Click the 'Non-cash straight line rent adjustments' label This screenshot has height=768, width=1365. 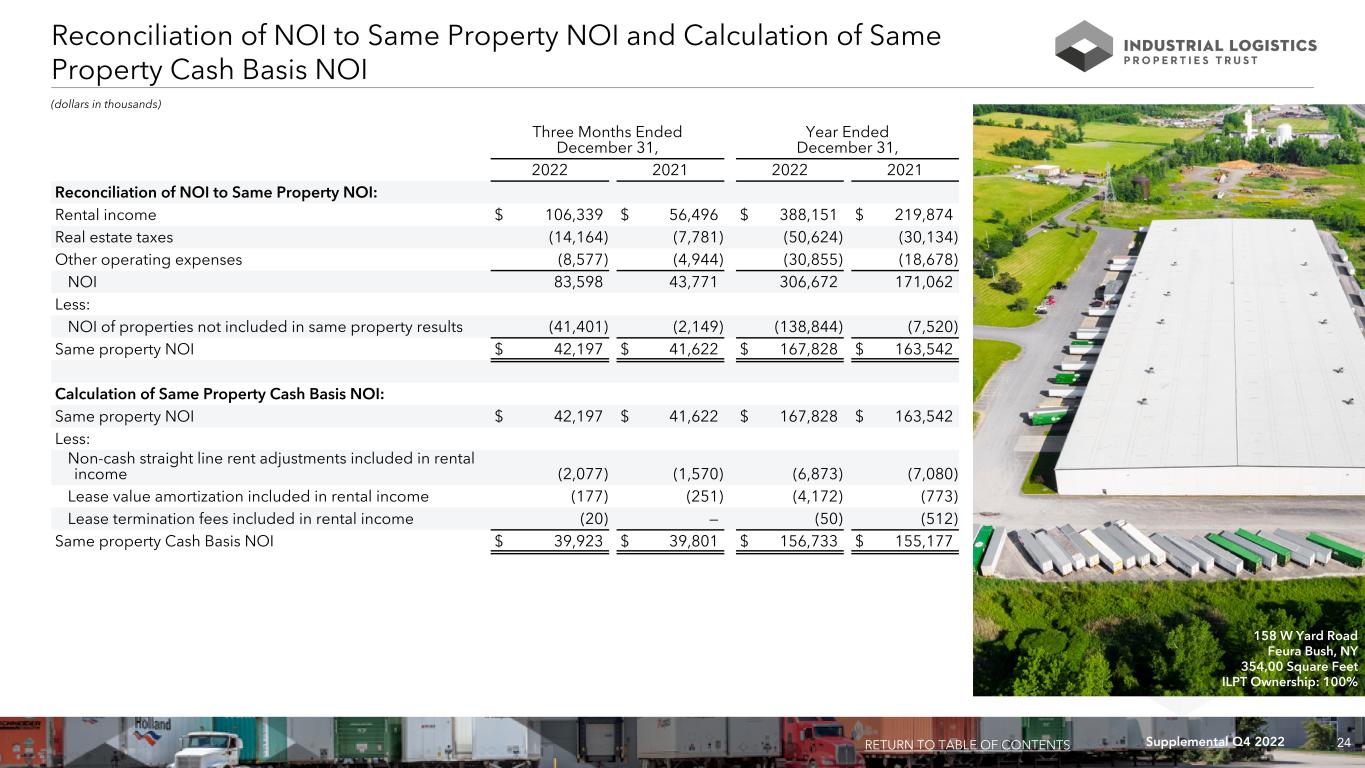click(x=270, y=466)
